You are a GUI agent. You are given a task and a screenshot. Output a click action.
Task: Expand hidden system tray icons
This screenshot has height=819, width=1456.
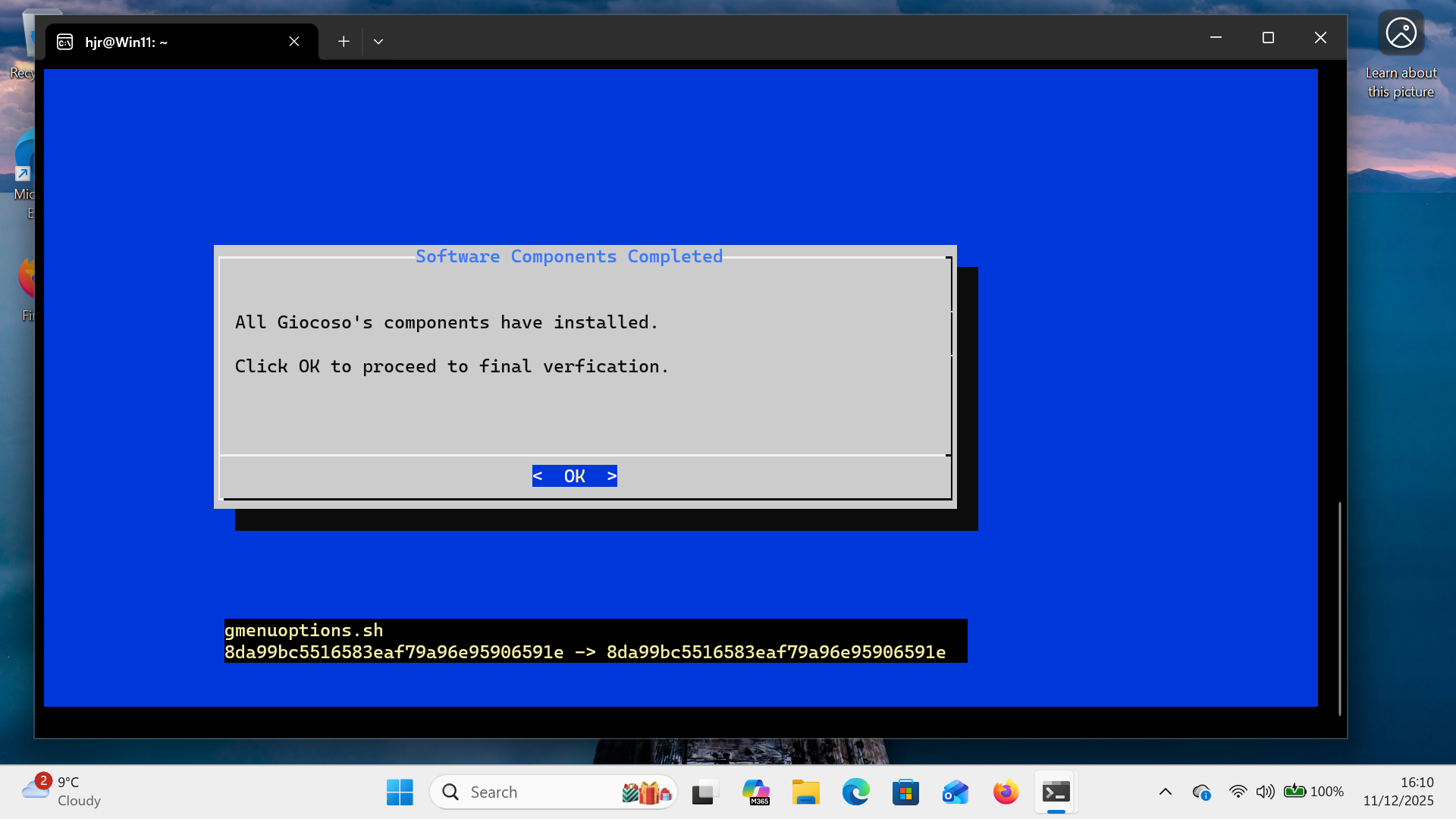pyautogui.click(x=1166, y=792)
